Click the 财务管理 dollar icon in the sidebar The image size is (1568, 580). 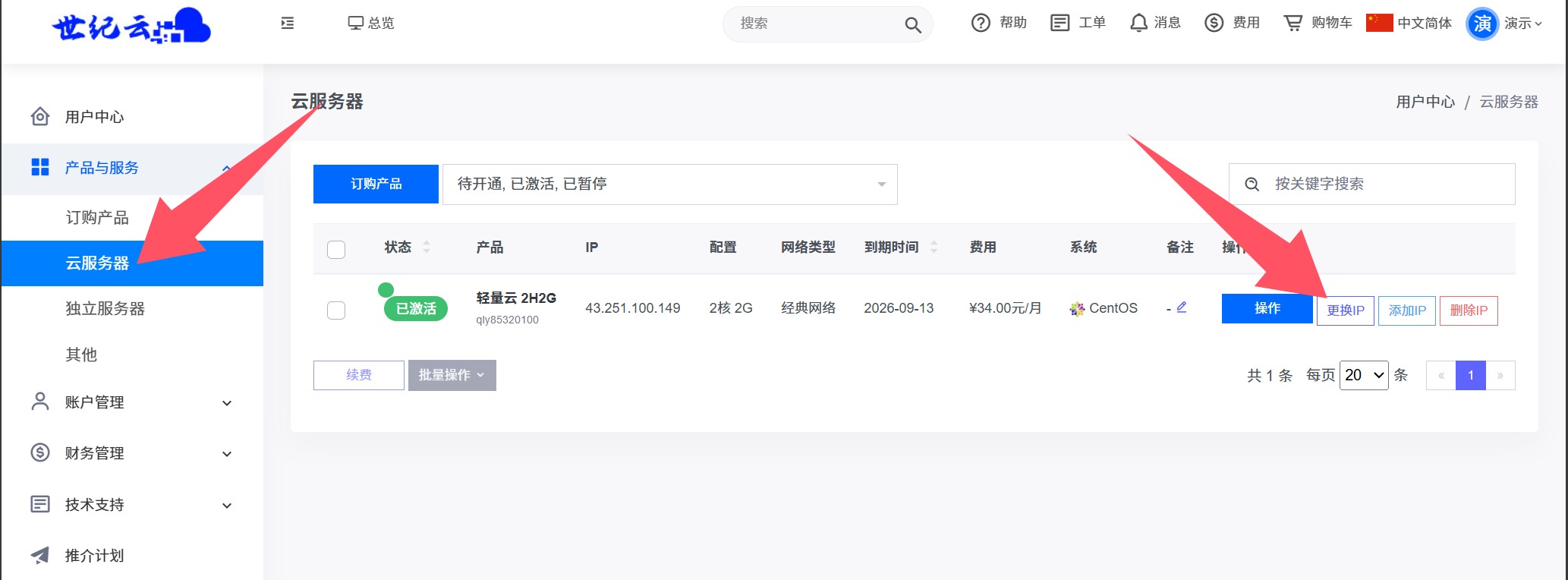40,452
